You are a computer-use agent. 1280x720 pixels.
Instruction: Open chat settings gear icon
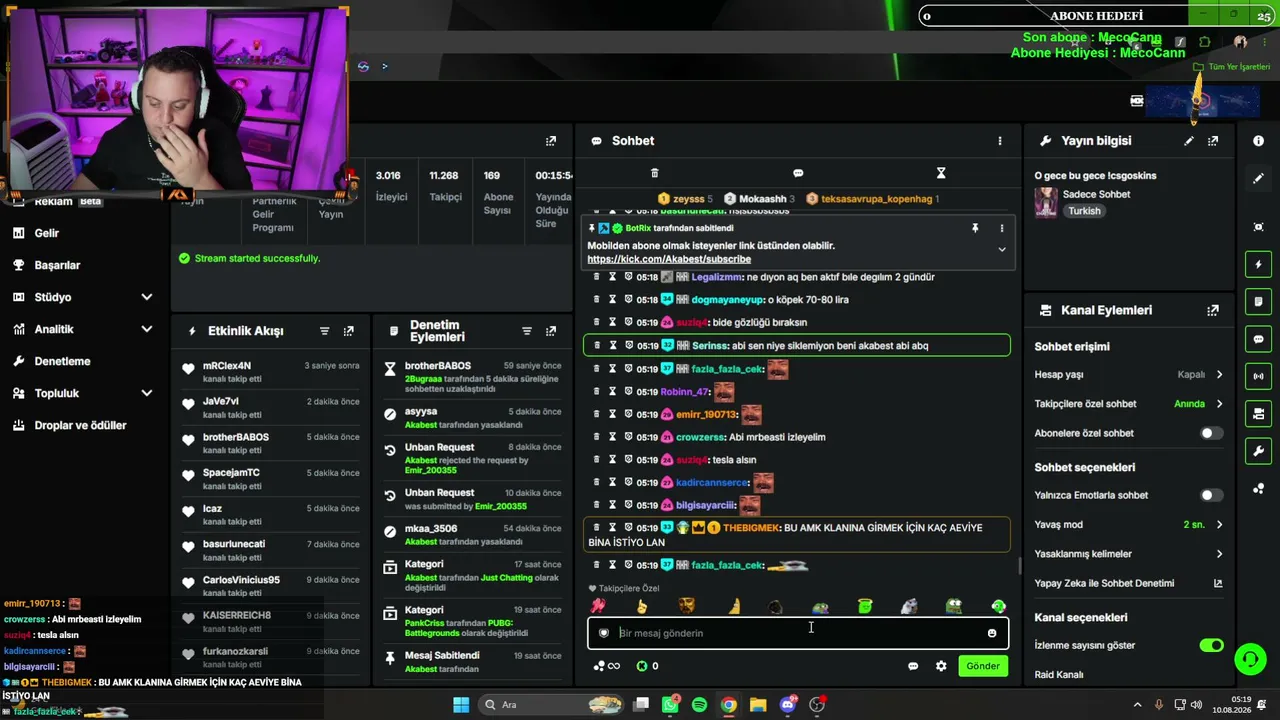941,666
